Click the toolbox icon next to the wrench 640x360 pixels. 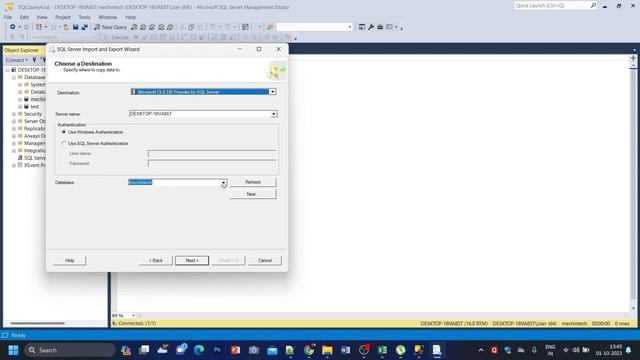[380, 27]
